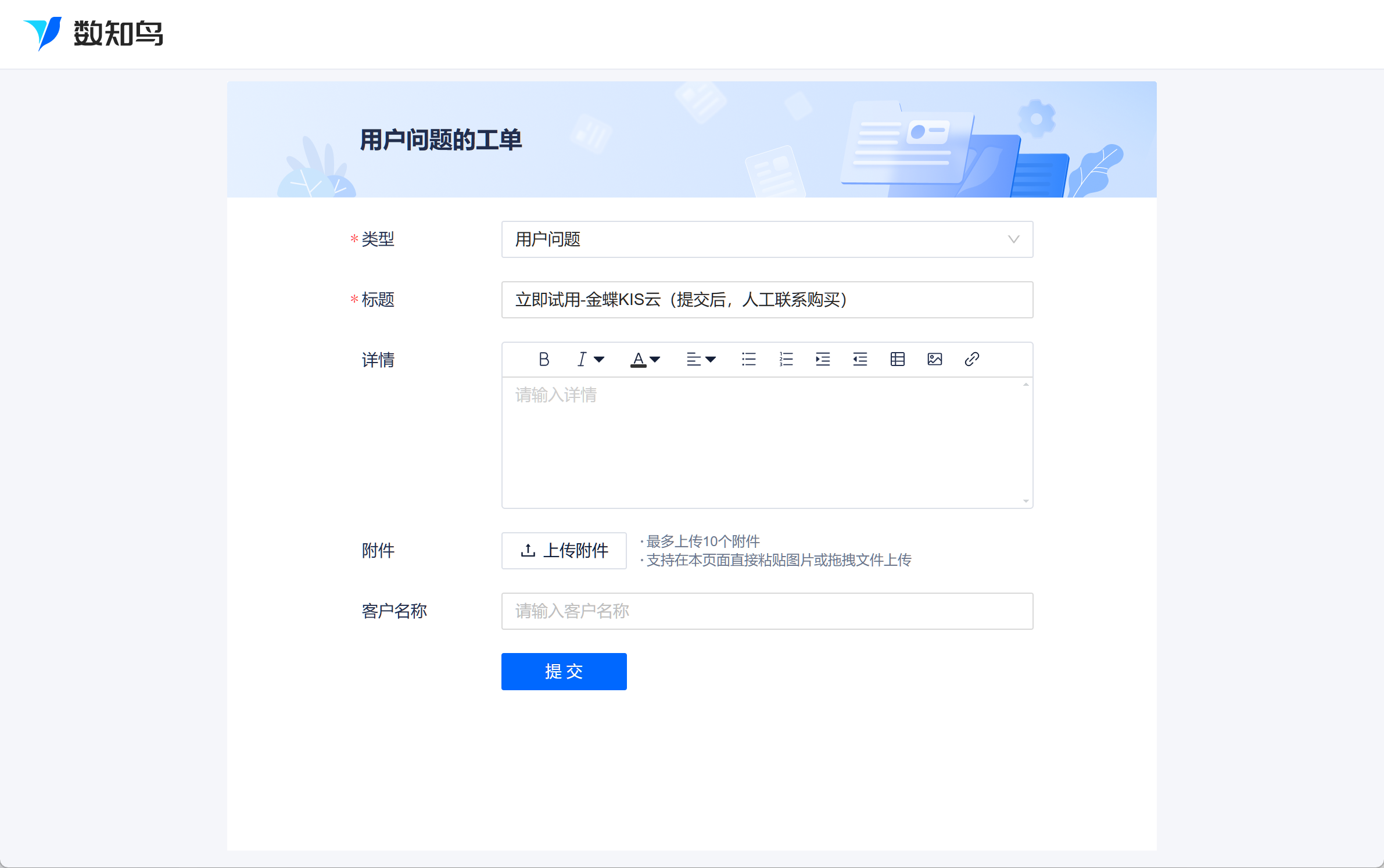
Task: Click the underlined A font color icon
Action: (638, 359)
